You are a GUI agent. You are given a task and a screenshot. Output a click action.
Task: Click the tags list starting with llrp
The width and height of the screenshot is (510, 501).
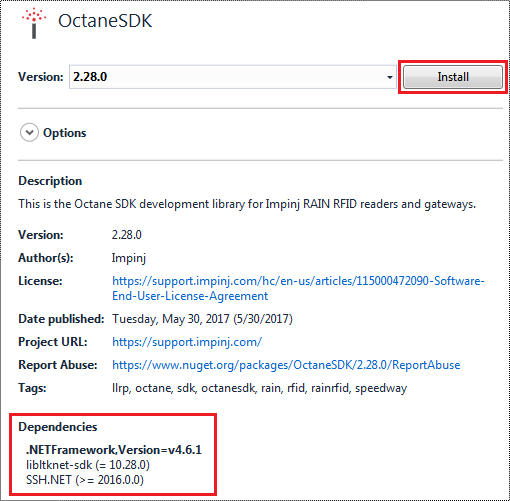[x=259, y=388]
